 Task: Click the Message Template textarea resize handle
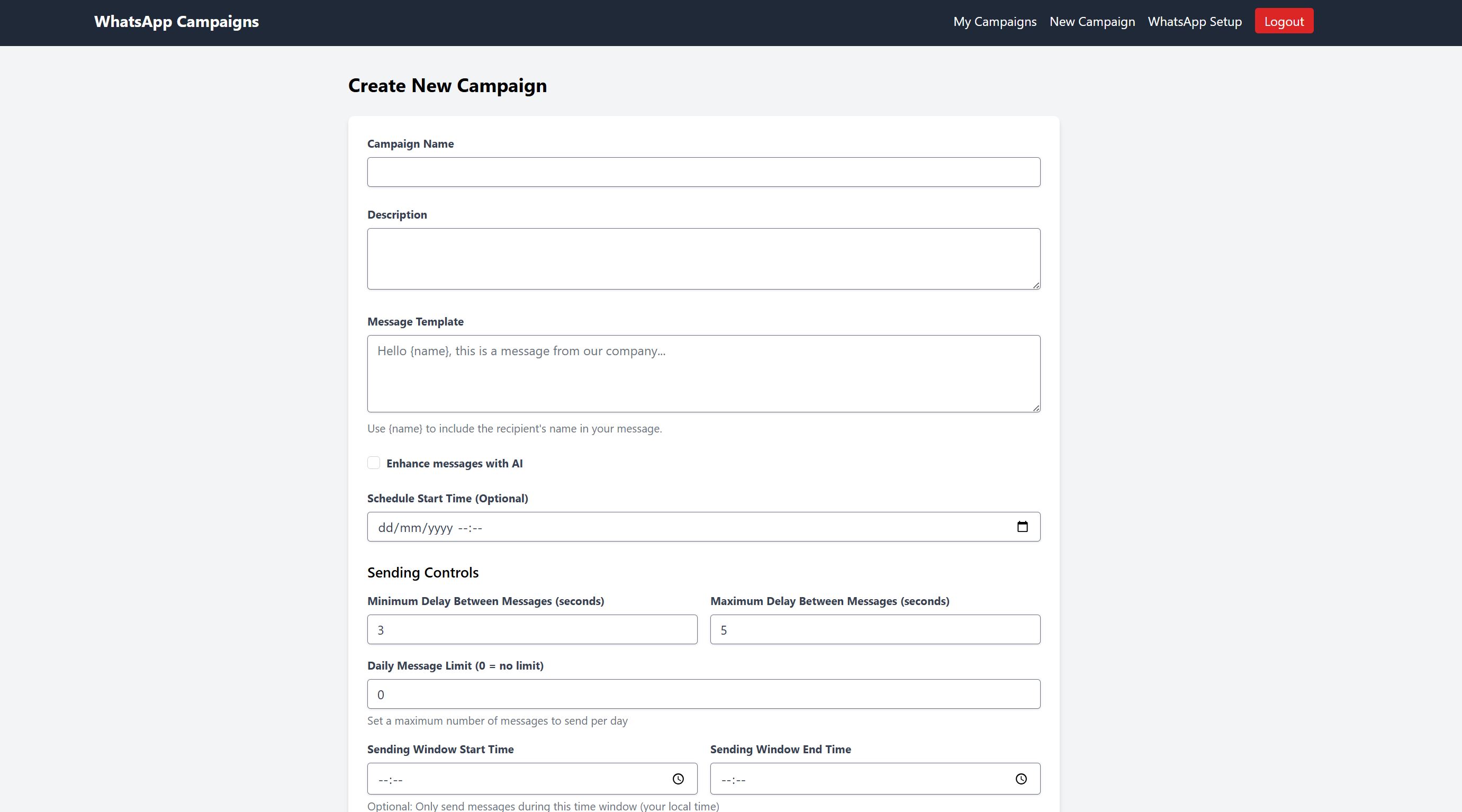click(1036, 408)
